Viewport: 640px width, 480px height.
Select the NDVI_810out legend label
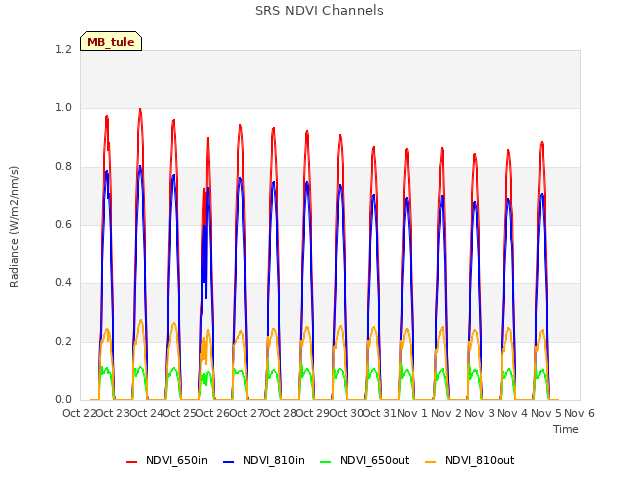point(479,460)
